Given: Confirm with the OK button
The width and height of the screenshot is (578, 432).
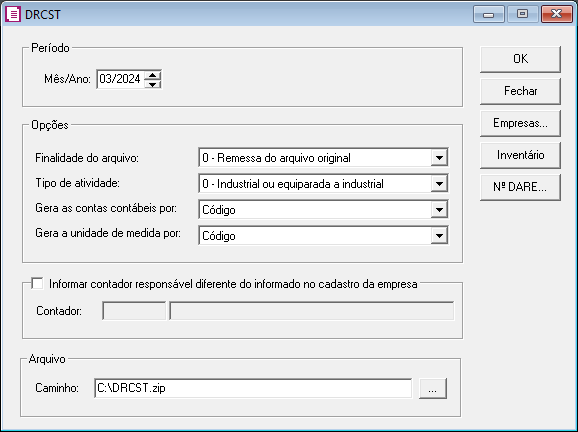Looking at the screenshot, I should tap(520, 59).
